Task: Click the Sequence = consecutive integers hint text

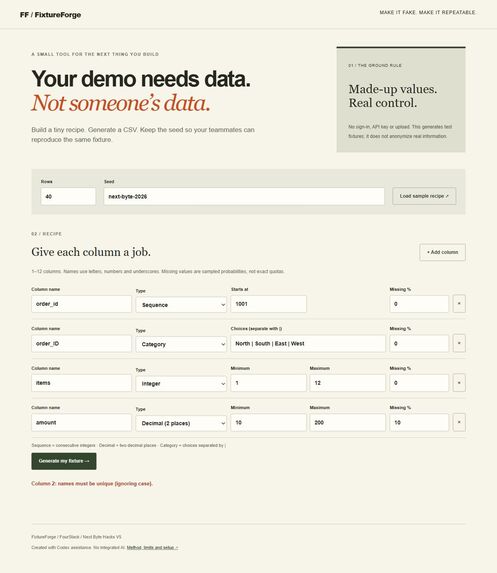Action: point(129,445)
